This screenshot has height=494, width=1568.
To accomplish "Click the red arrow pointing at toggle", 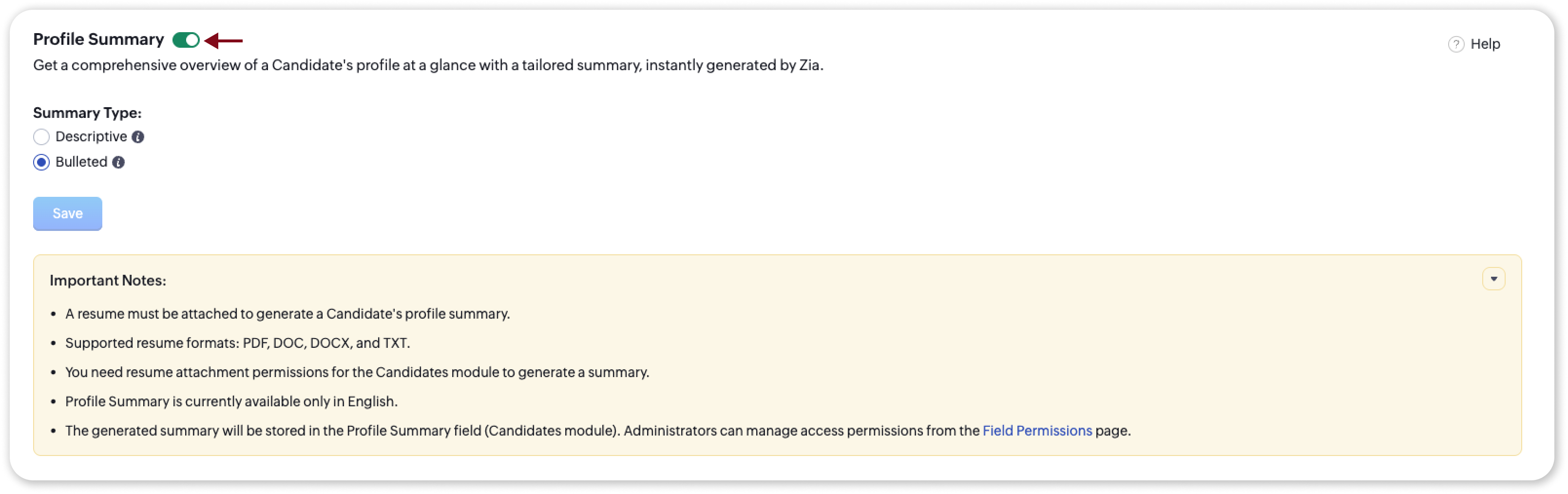I will 223,41.
